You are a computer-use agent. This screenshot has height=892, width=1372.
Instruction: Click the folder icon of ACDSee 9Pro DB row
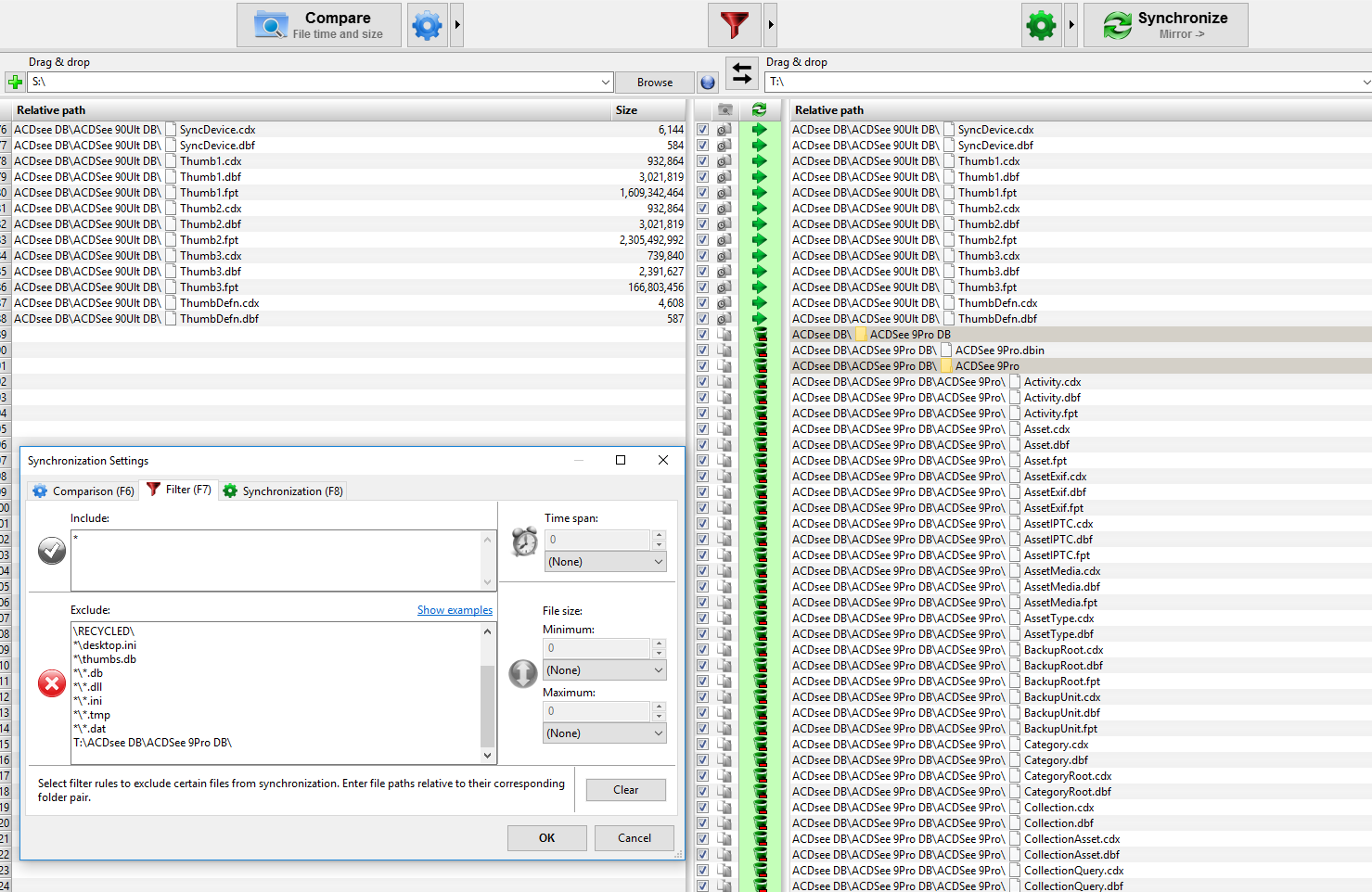861,335
